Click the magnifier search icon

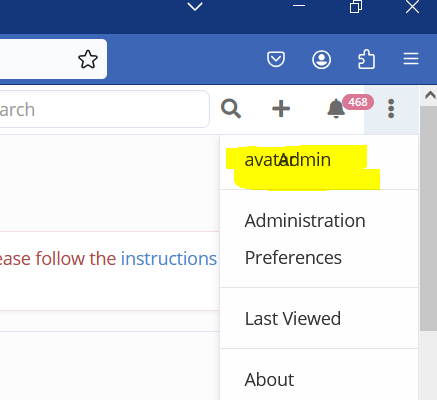click(x=231, y=109)
